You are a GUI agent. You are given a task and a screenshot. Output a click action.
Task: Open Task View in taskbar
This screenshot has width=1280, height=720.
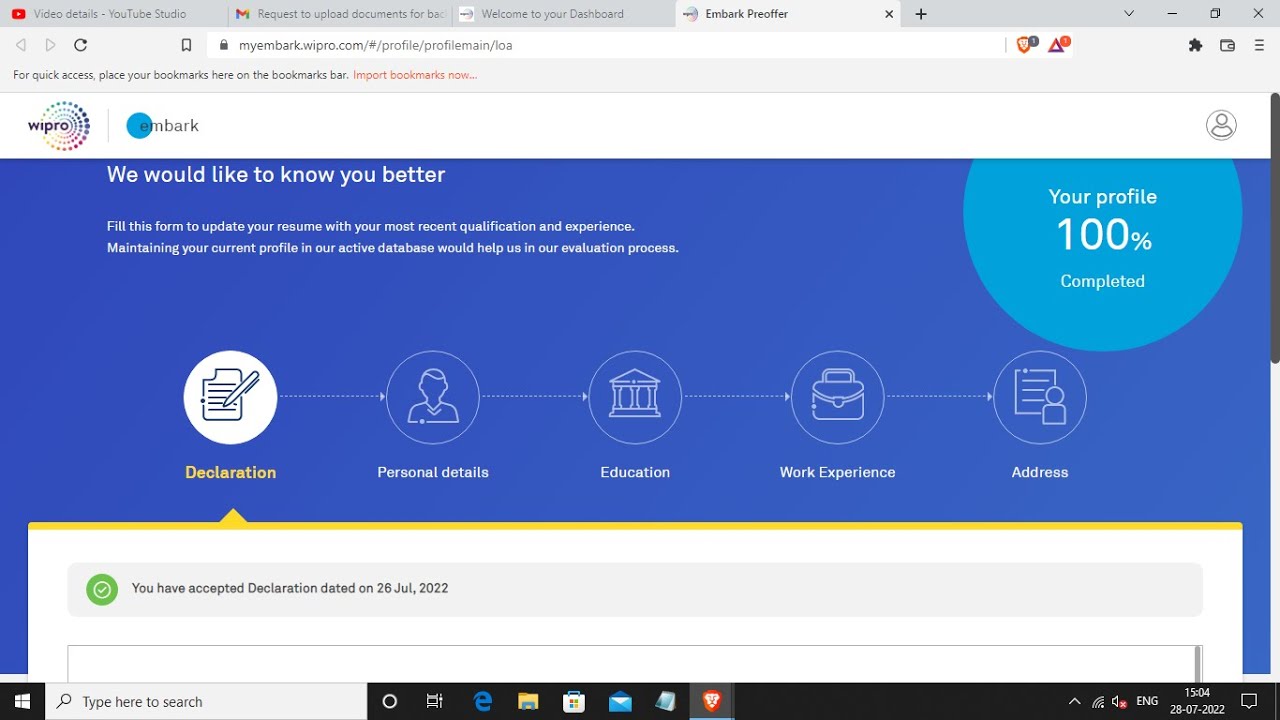(x=435, y=702)
